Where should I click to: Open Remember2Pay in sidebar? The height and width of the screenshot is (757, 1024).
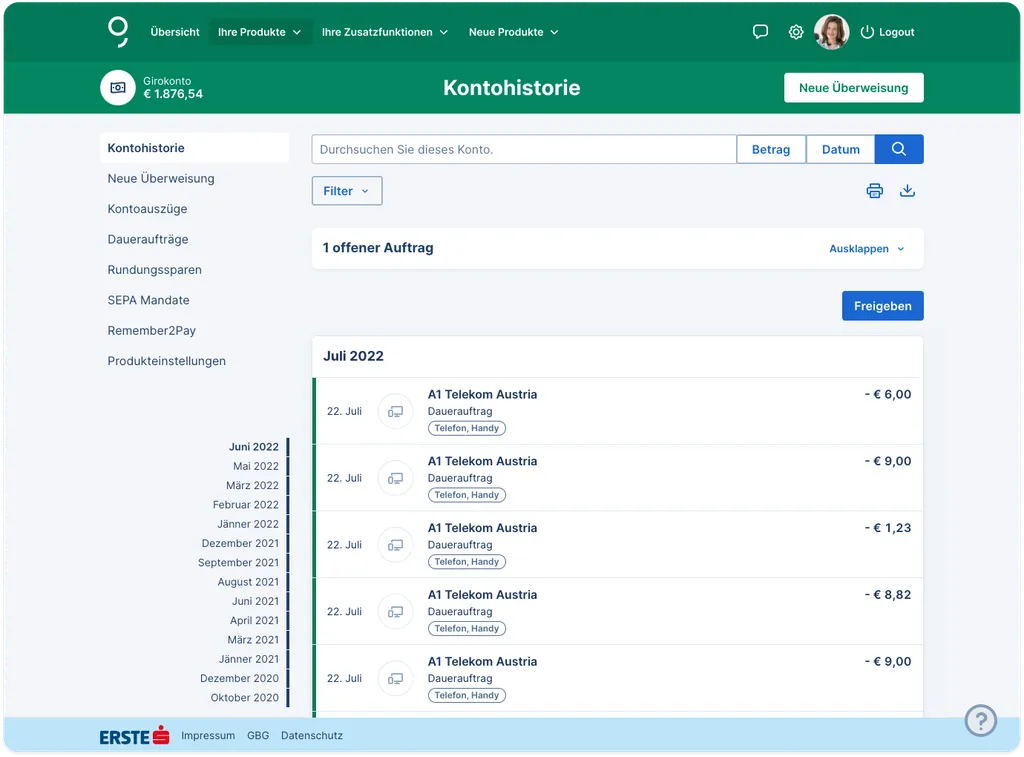[152, 330]
